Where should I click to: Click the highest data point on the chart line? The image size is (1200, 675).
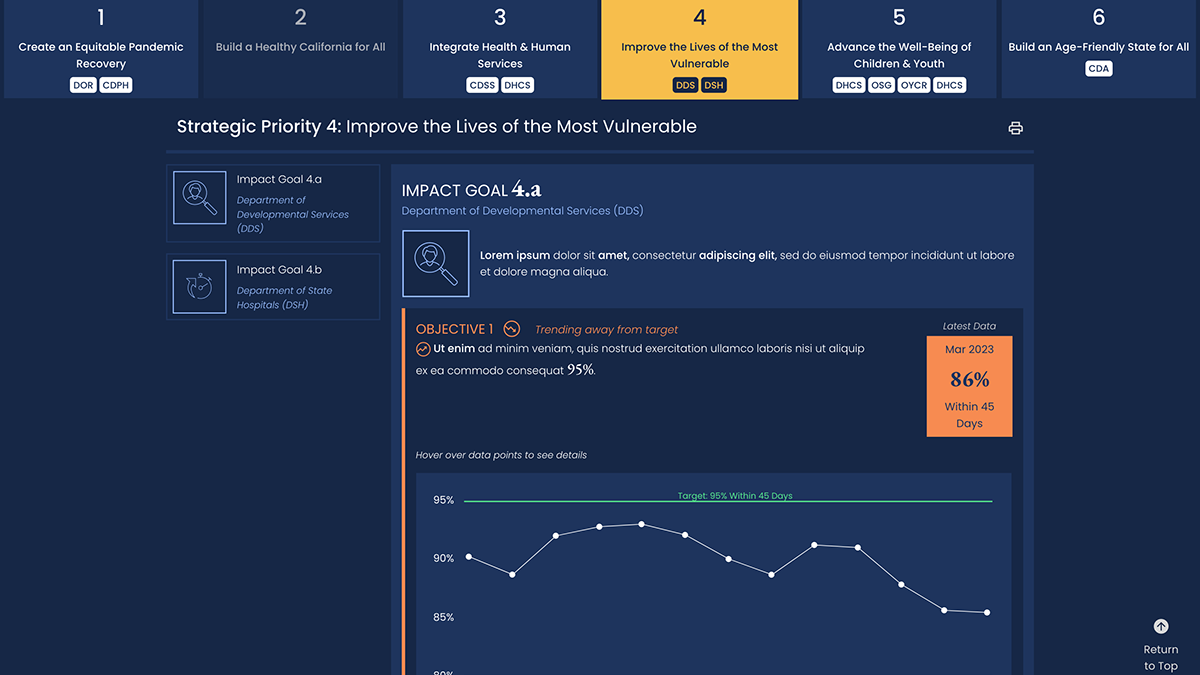[642, 524]
